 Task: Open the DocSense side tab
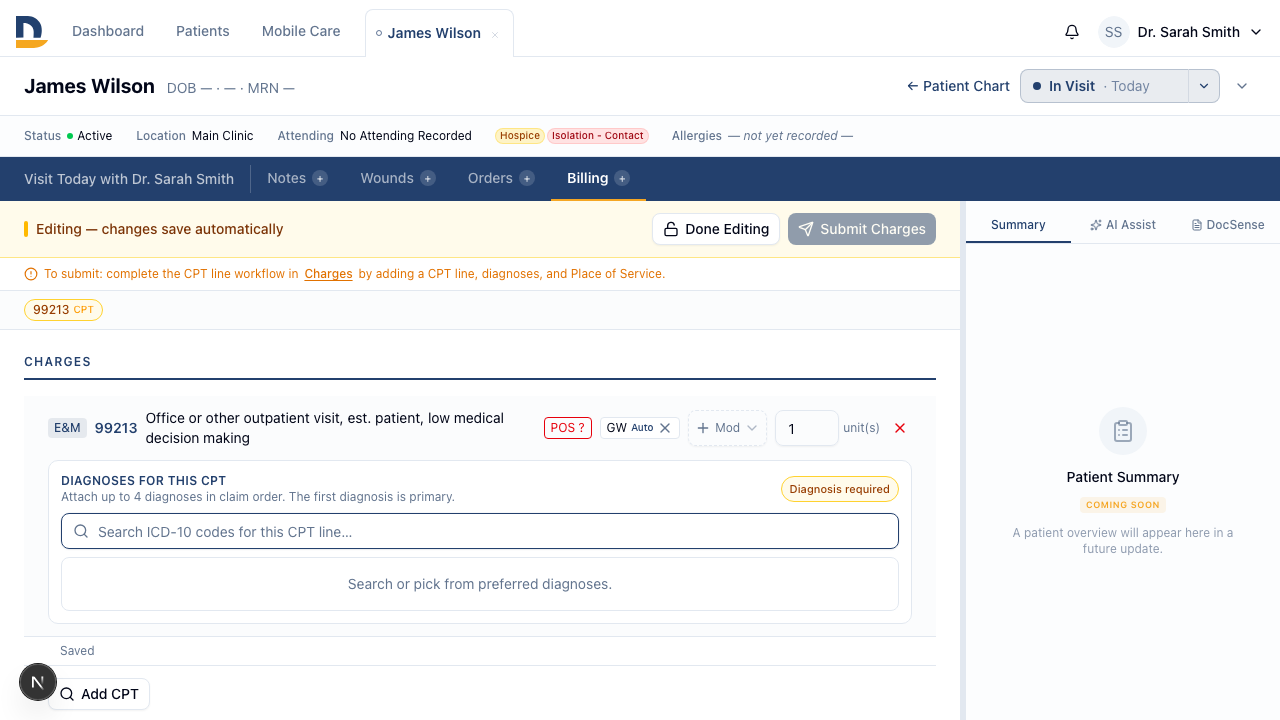(x=1228, y=225)
